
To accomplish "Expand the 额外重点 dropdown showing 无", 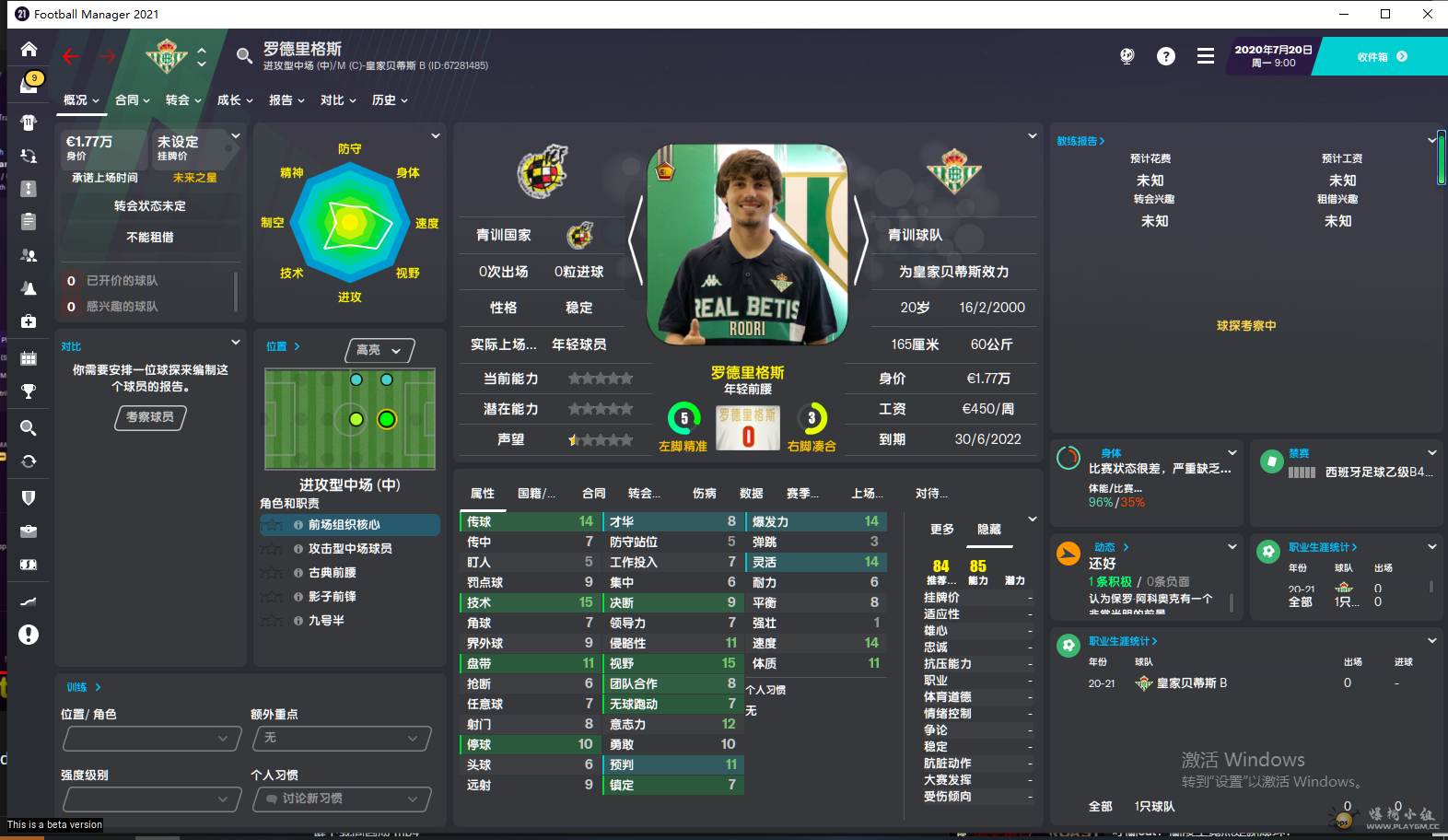I will click(342, 738).
